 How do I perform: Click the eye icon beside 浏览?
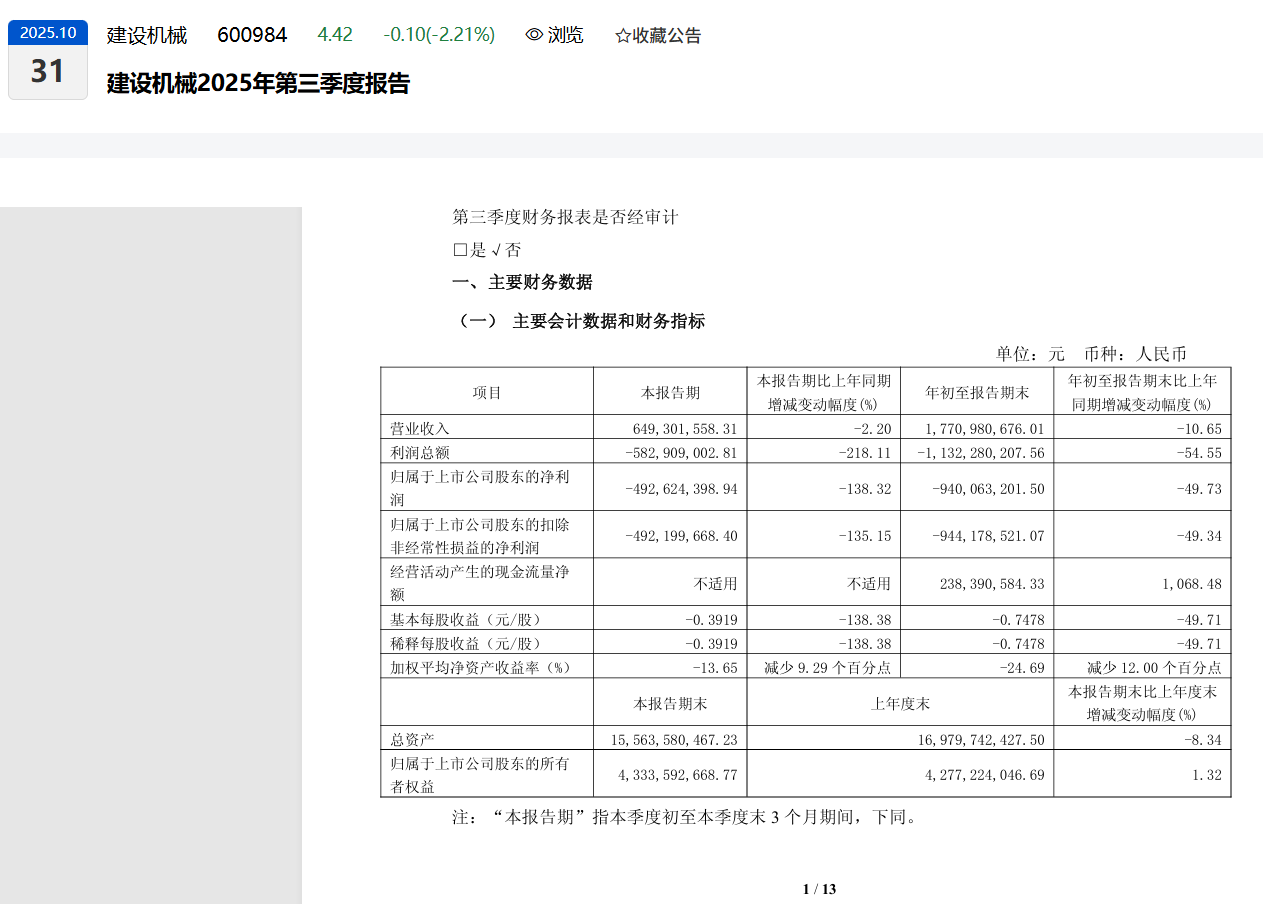534,35
